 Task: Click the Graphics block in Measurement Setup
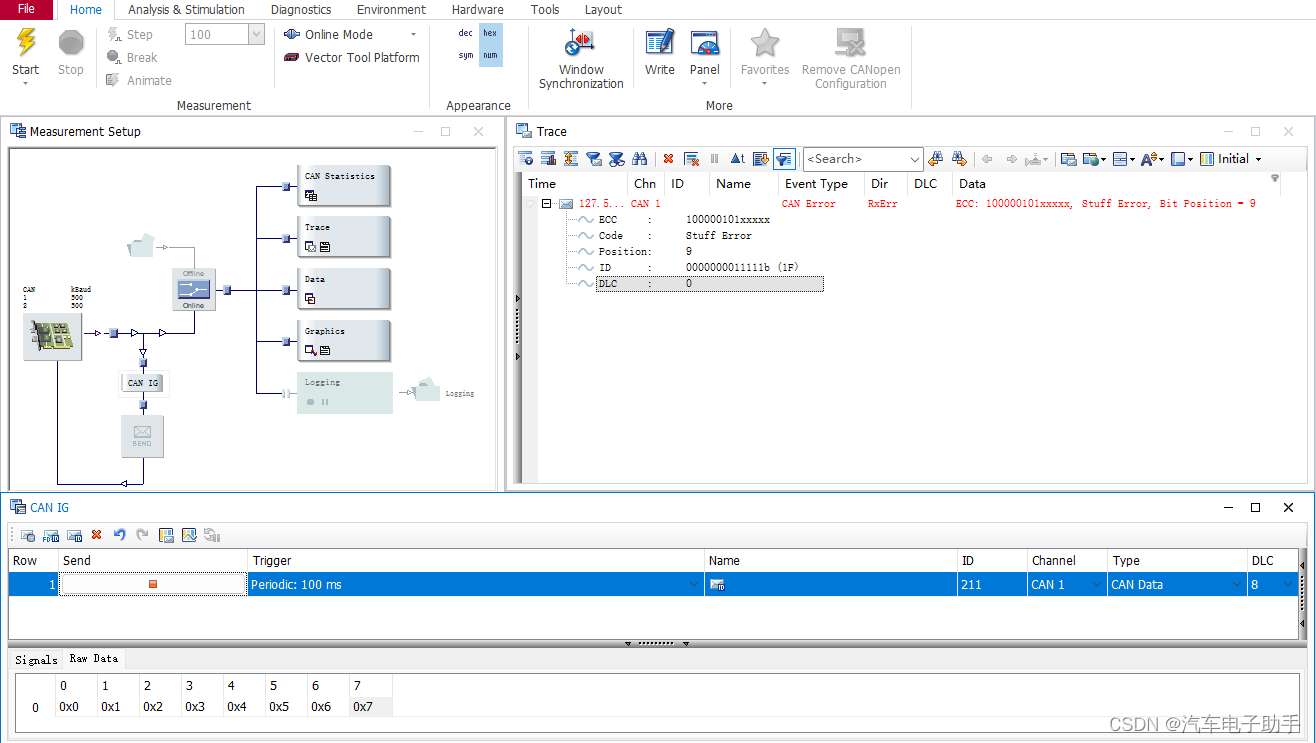343,340
